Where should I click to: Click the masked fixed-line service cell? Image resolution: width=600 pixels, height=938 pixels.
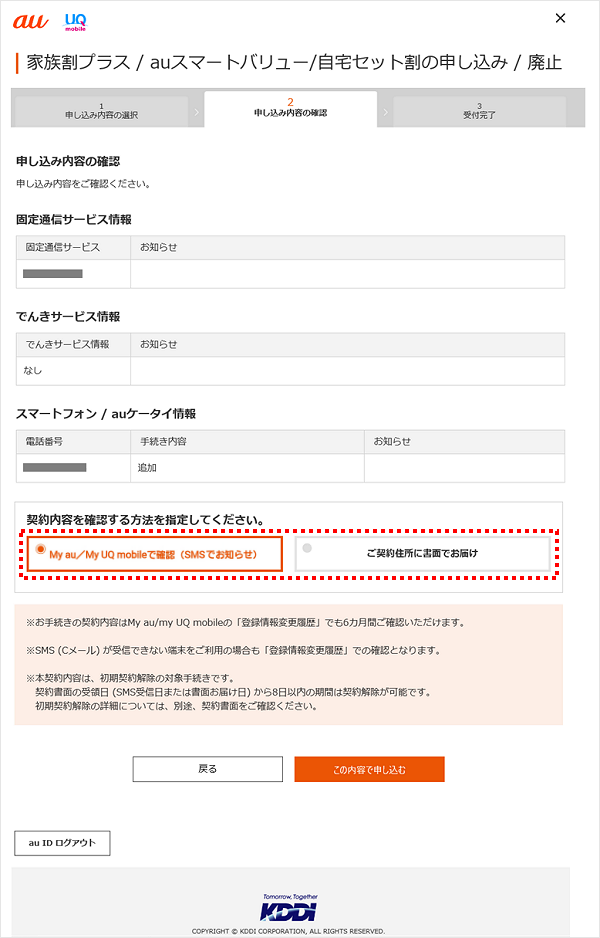pyautogui.click(x=74, y=274)
